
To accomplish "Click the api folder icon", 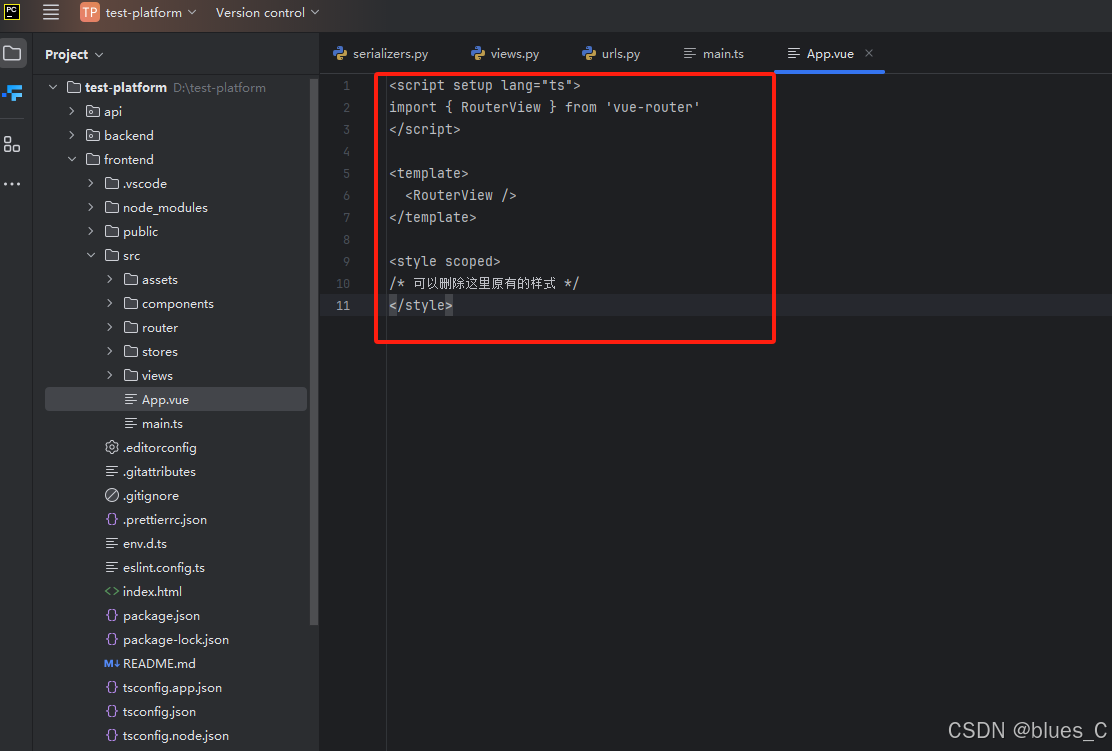I will click(x=93, y=111).
